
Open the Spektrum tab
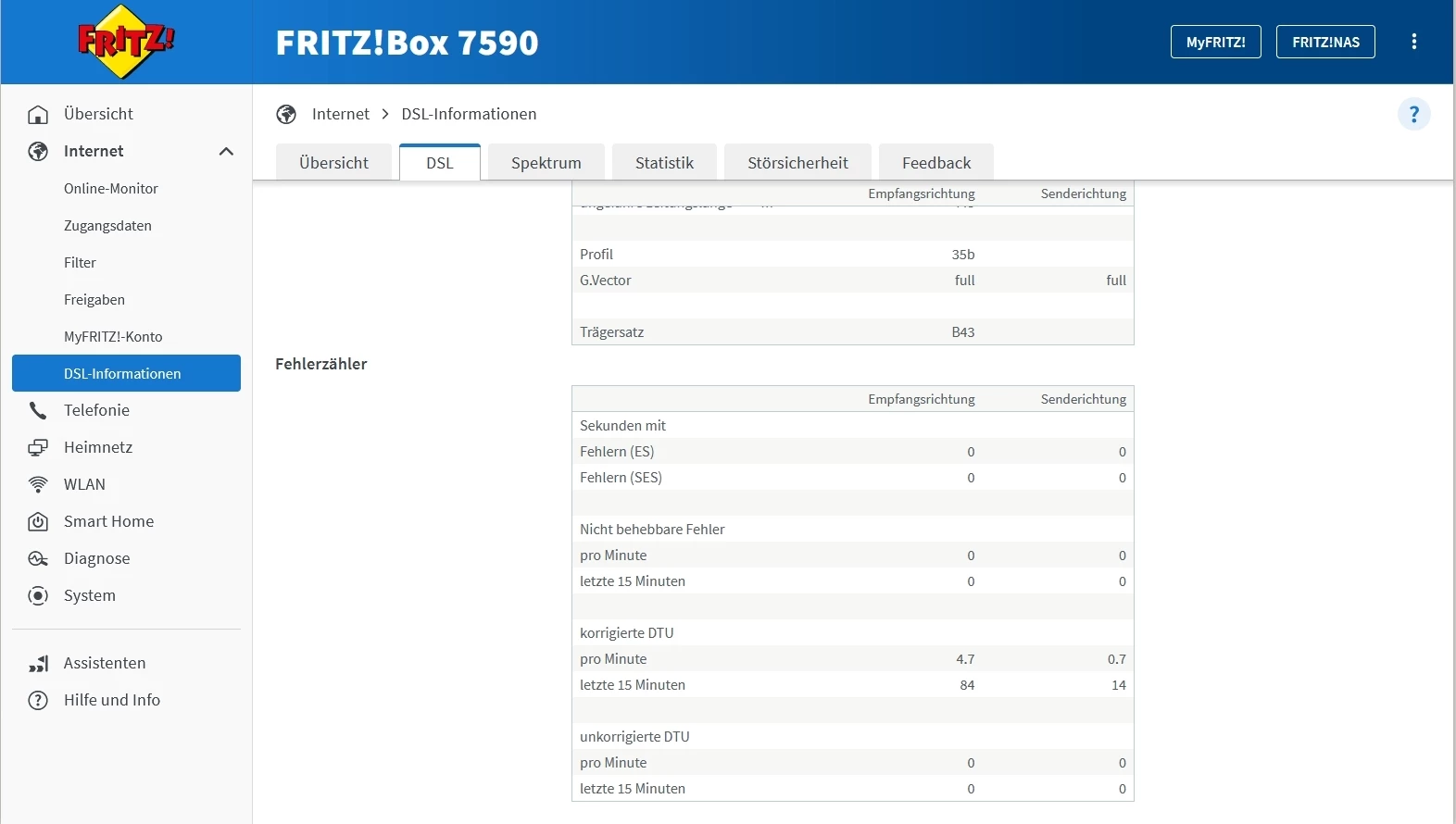546,162
